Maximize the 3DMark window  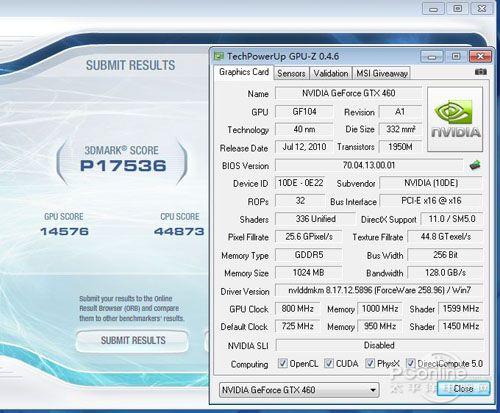[458, 8]
